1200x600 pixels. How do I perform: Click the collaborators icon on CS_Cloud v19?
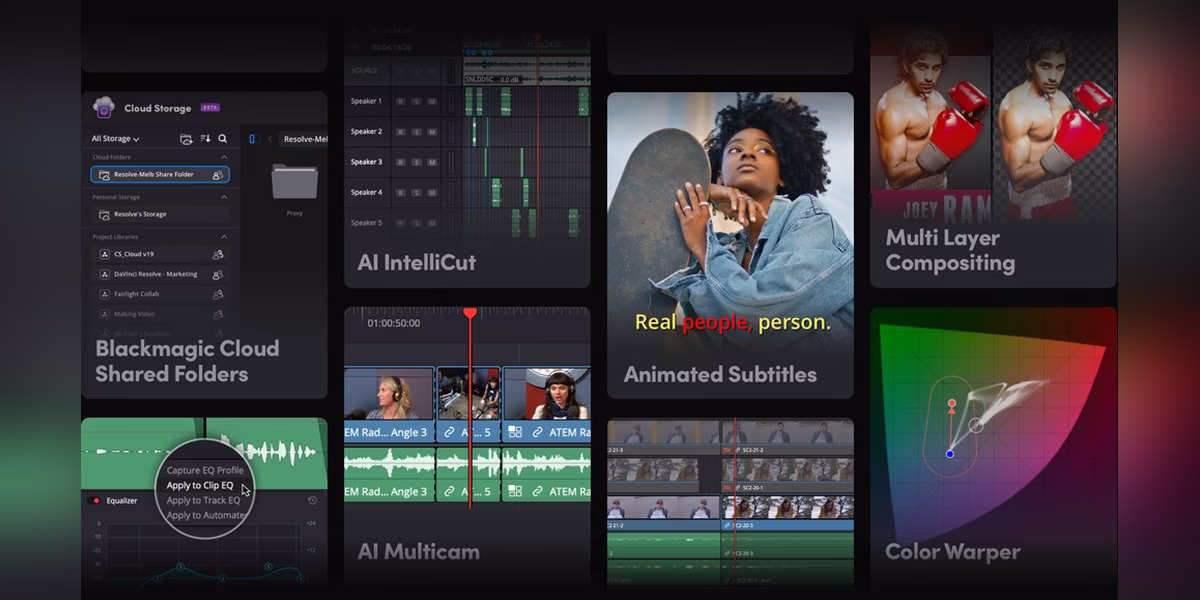pyautogui.click(x=217, y=254)
